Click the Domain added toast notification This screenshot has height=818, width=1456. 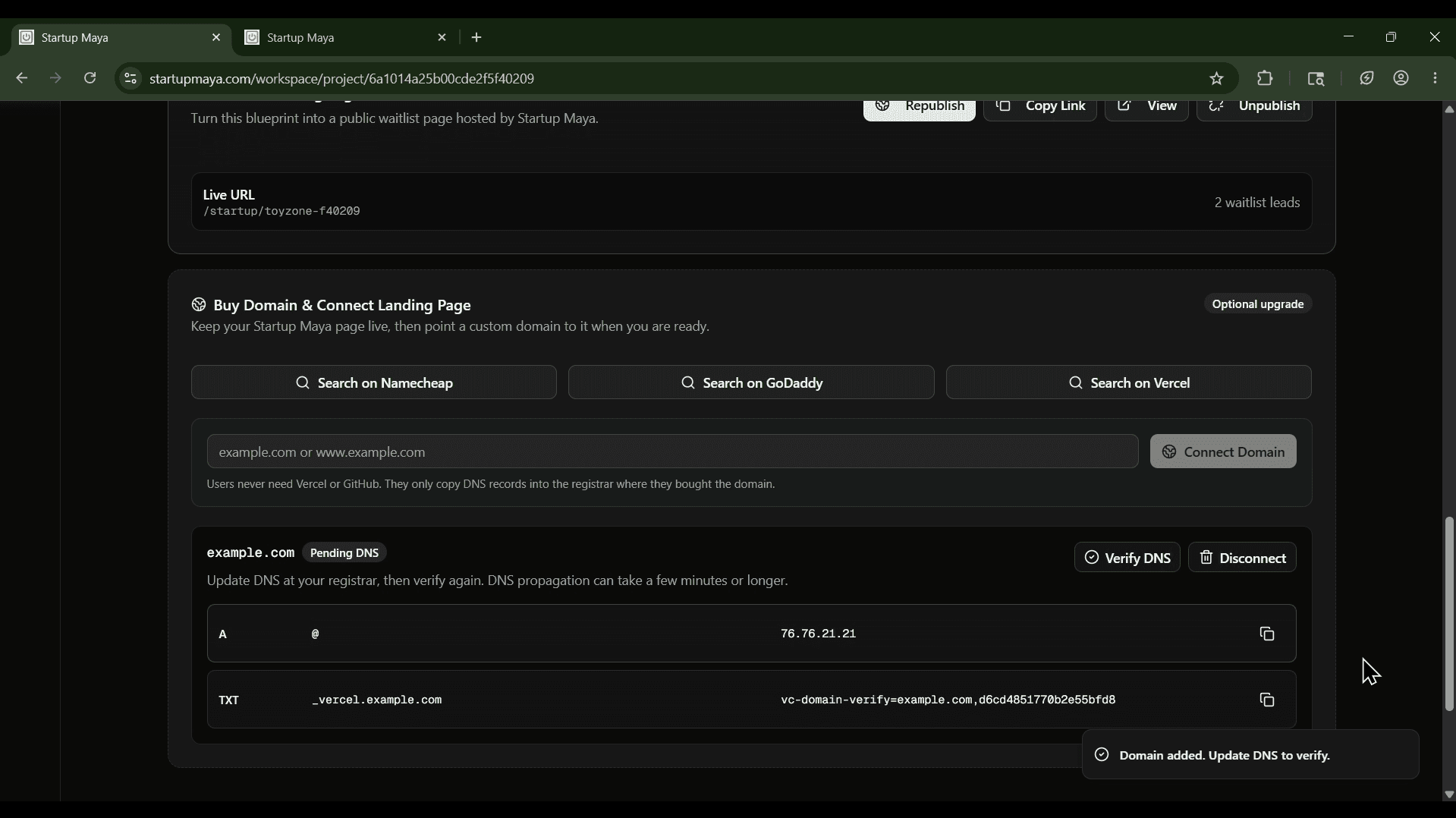coord(1250,755)
